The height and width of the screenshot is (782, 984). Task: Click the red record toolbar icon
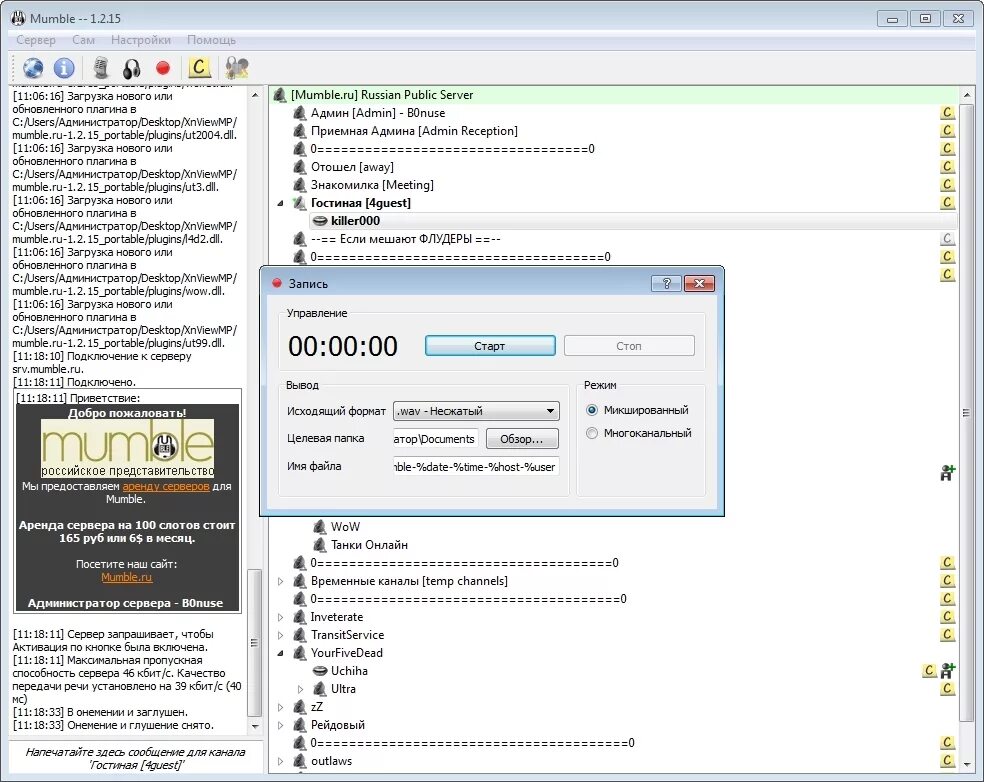[x=163, y=68]
